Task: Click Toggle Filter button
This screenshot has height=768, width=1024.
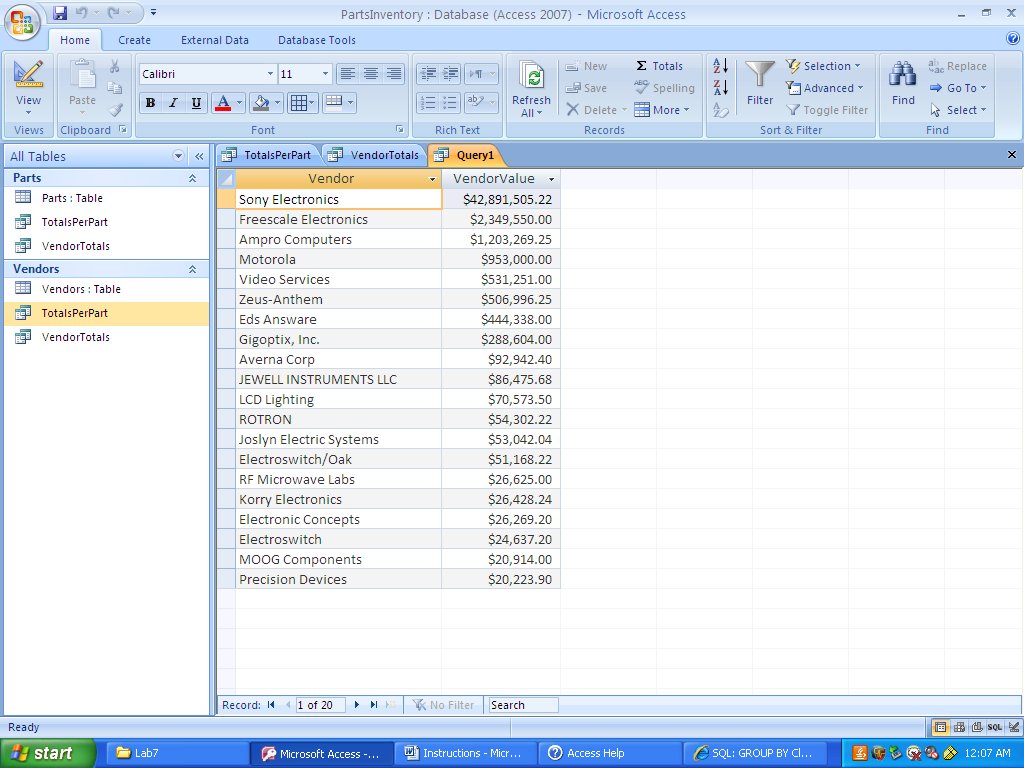Action: 827,110
